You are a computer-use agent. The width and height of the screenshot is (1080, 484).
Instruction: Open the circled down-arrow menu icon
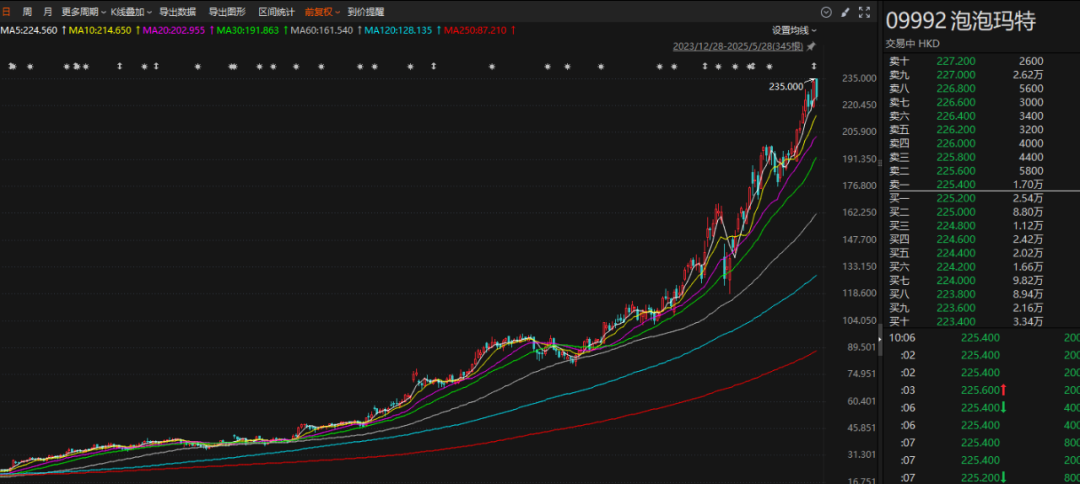click(827, 12)
